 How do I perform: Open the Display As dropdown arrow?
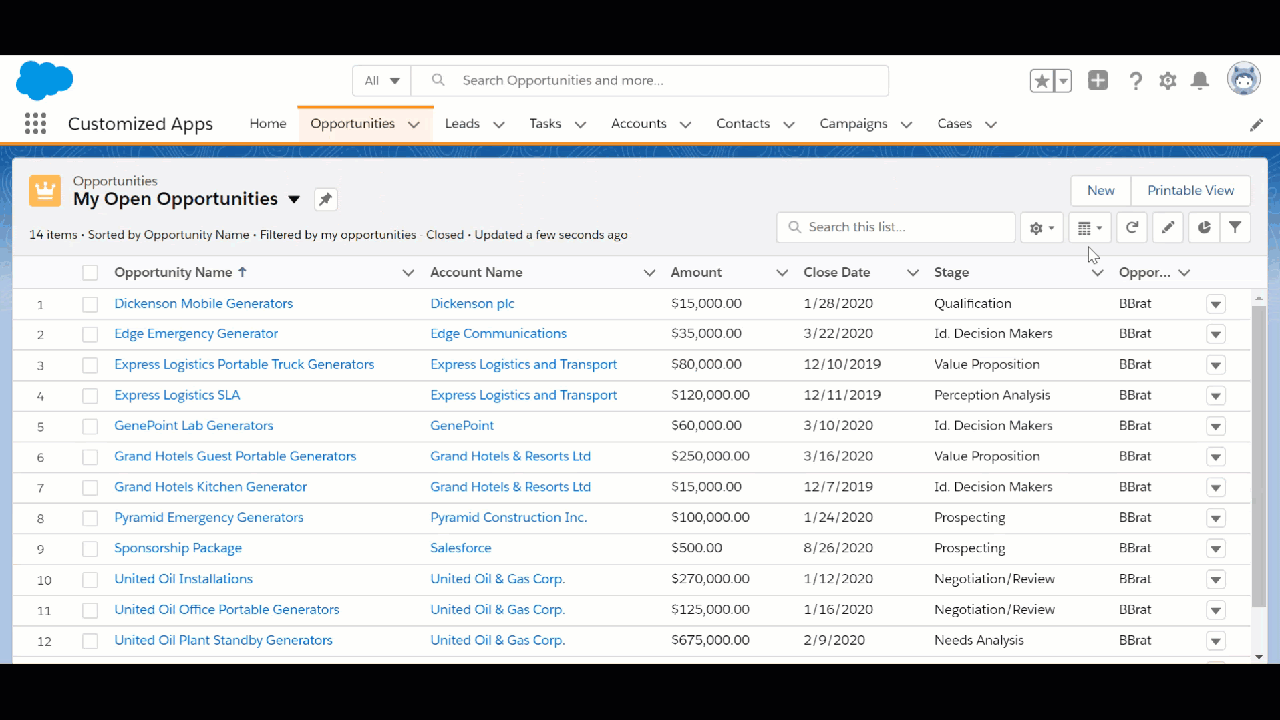[x=1097, y=227]
